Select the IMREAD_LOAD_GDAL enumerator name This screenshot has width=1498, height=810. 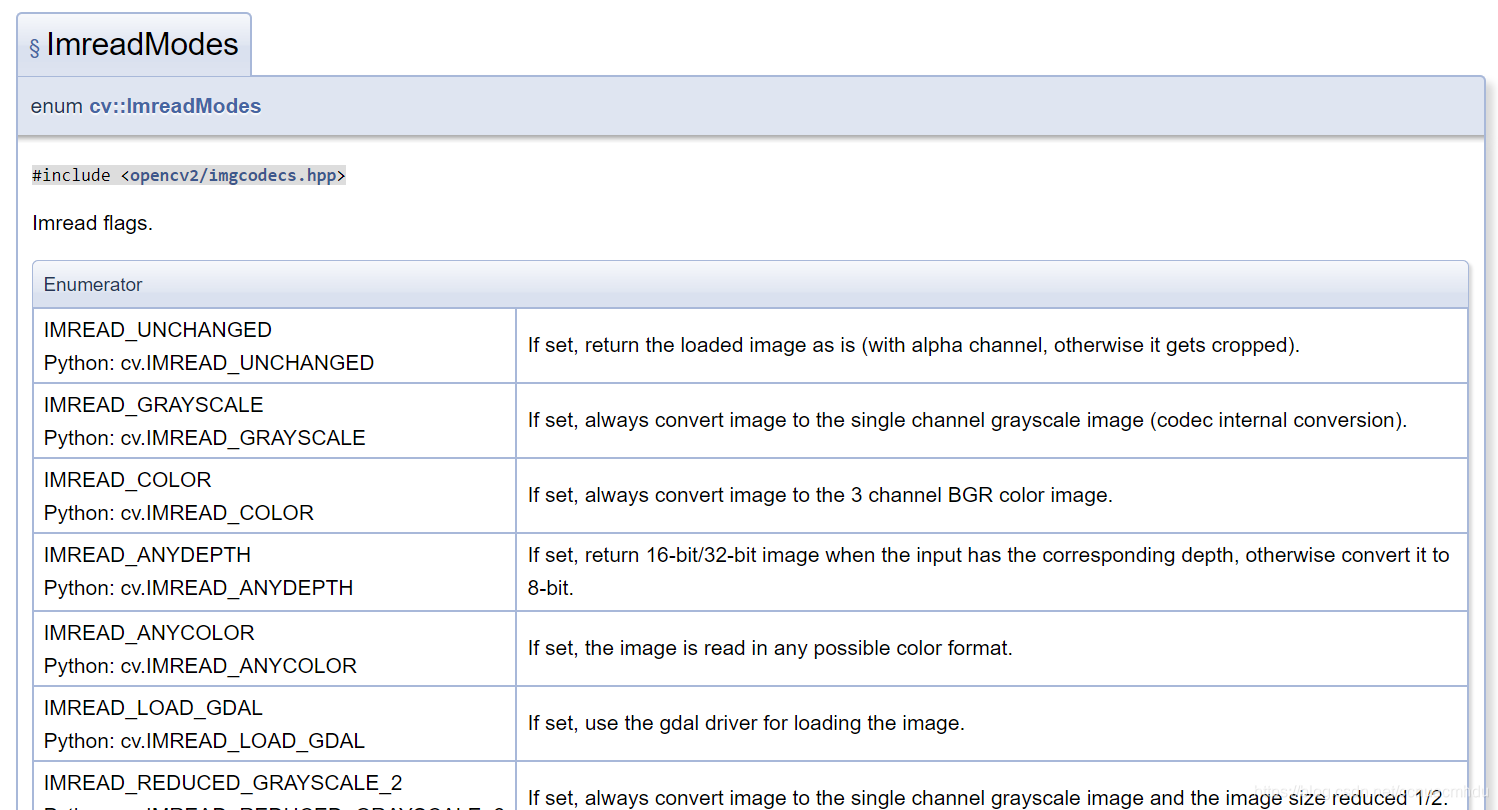(153, 708)
